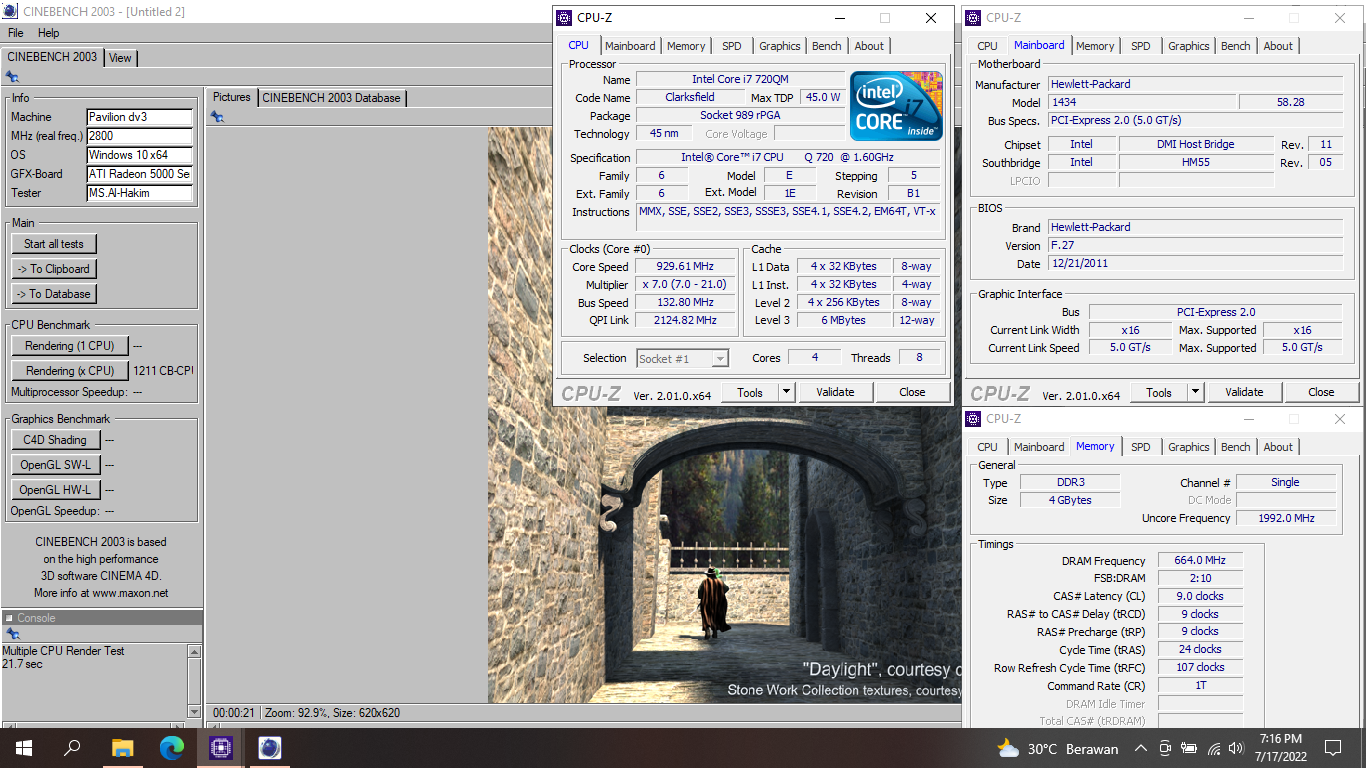Switch to the View tab in CINEBENCH

(x=120, y=58)
